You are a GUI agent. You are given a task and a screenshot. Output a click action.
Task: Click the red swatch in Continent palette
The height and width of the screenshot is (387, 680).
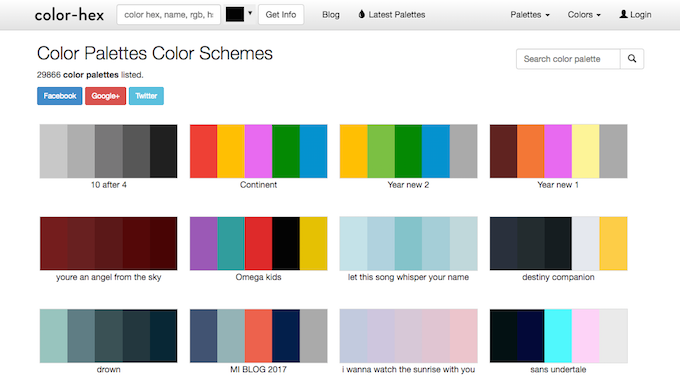coord(203,151)
